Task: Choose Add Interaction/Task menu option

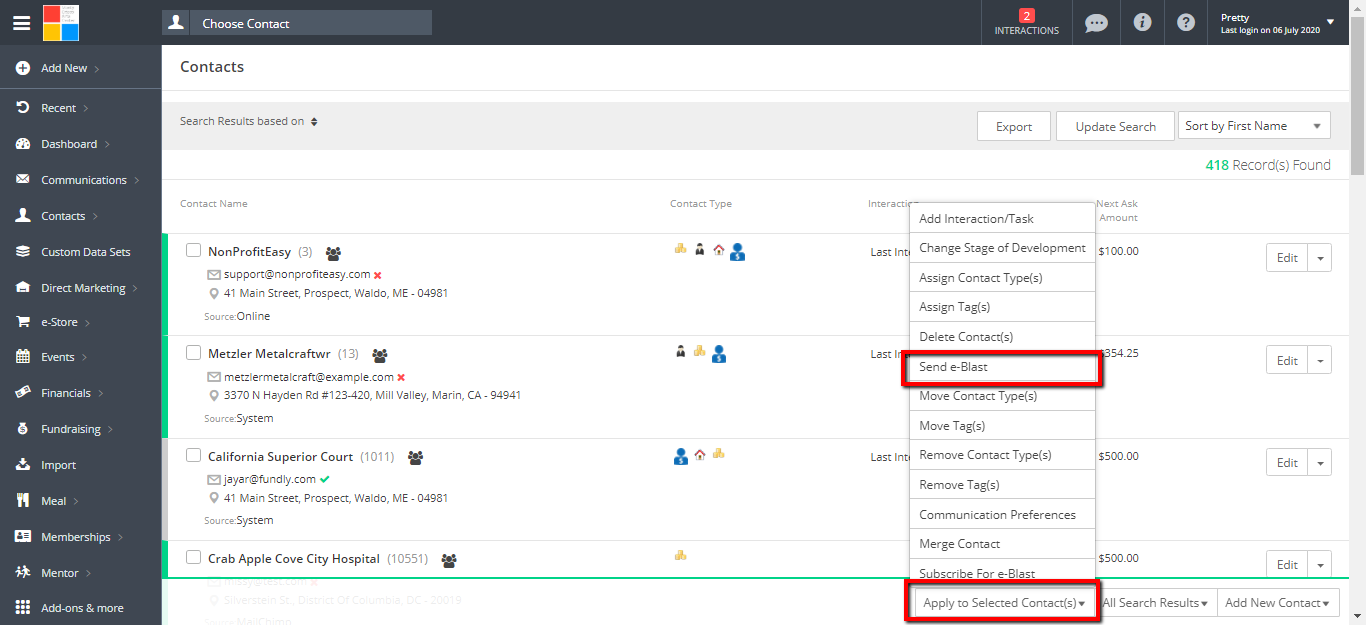Action: pyautogui.click(x=1002, y=218)
